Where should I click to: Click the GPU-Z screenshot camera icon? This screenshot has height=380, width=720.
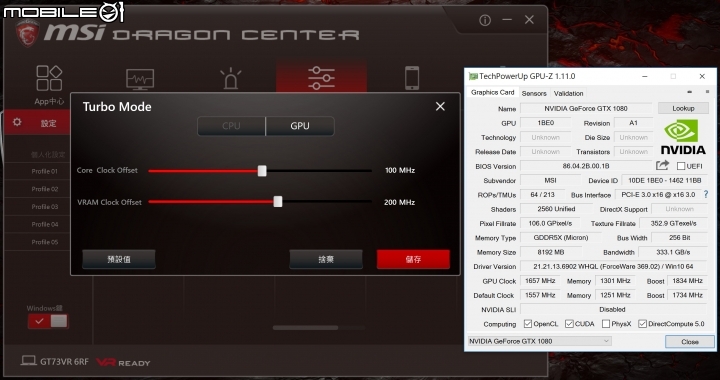pyautogui.click(x=690, y=92)
